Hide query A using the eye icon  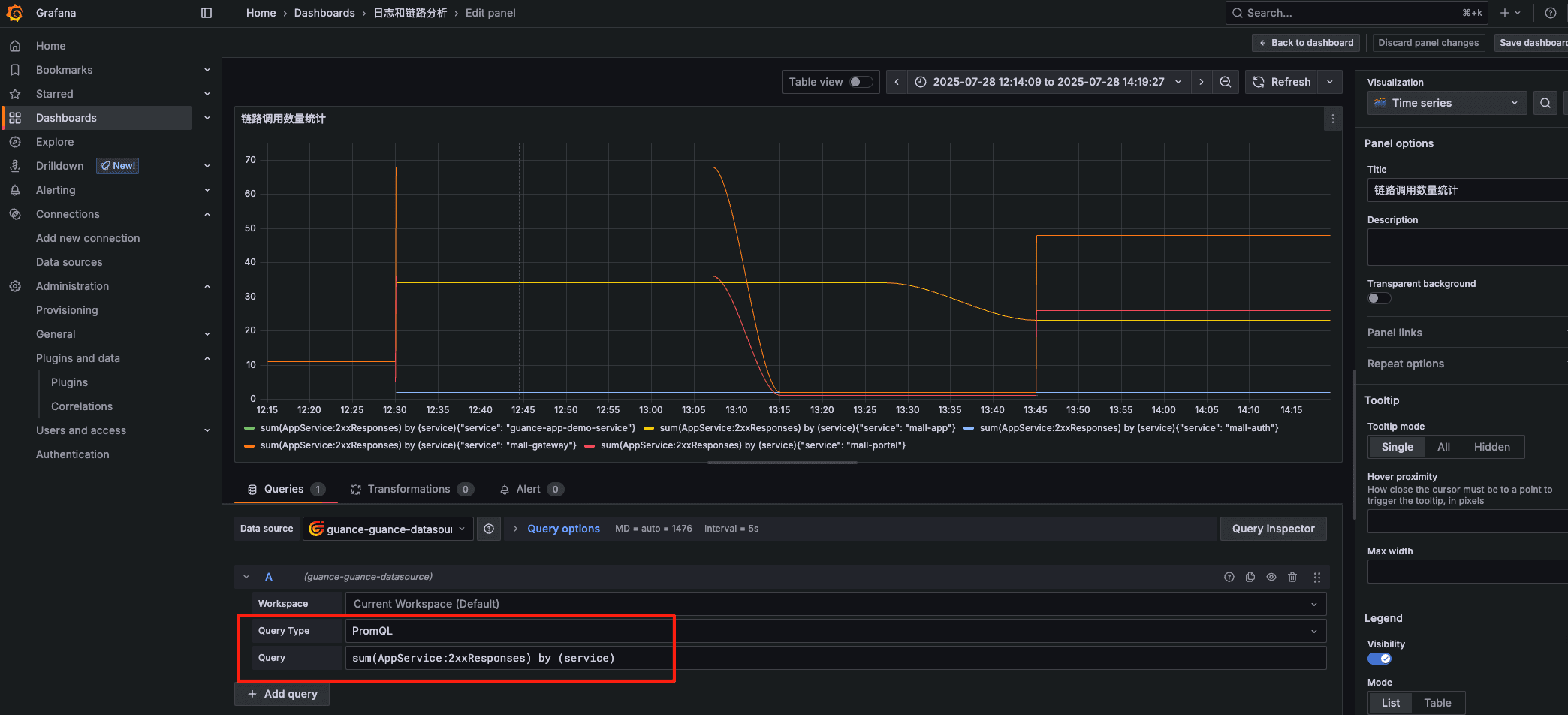[x=1271, y=577]
